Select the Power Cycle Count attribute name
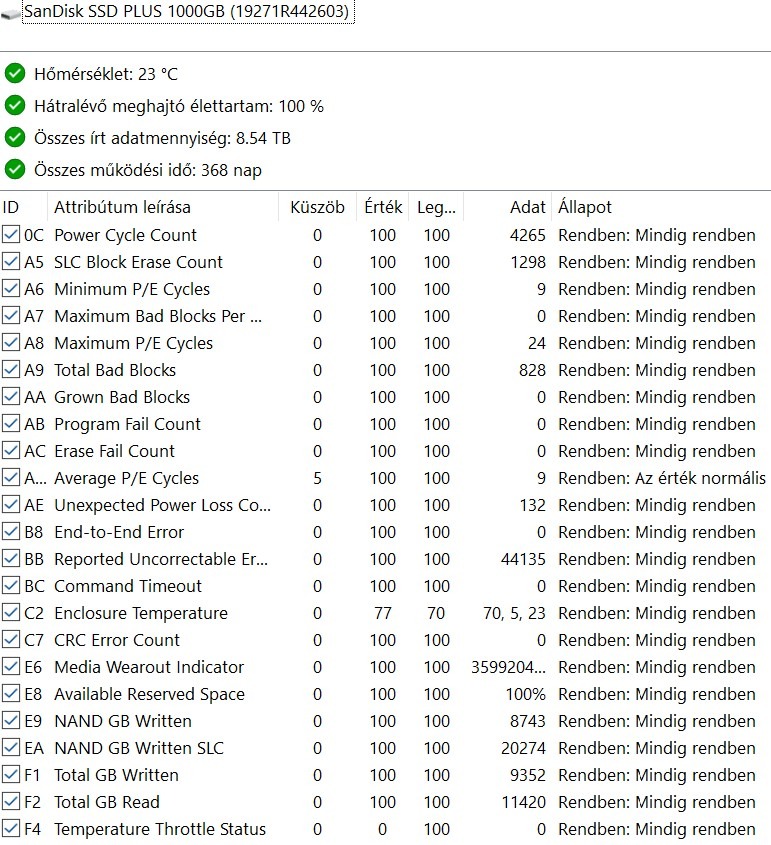 tap(126, 236)
